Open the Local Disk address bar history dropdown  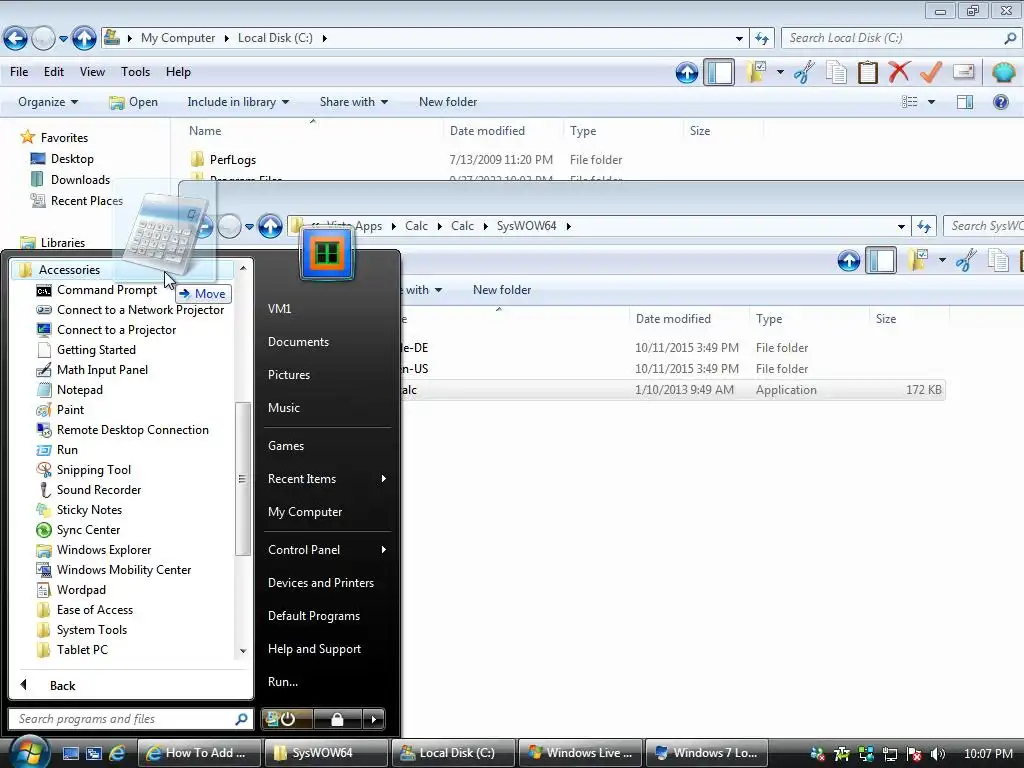click(739, 39)
